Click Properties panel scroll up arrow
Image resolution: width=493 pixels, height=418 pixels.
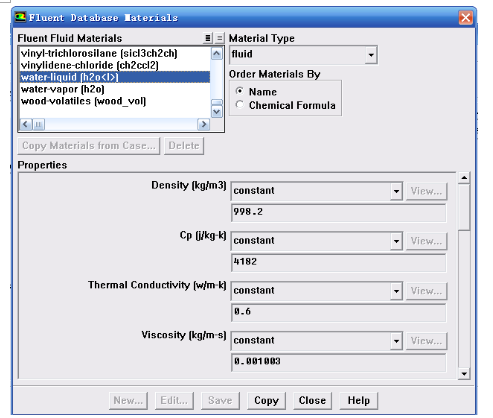(x=464, y=178)
